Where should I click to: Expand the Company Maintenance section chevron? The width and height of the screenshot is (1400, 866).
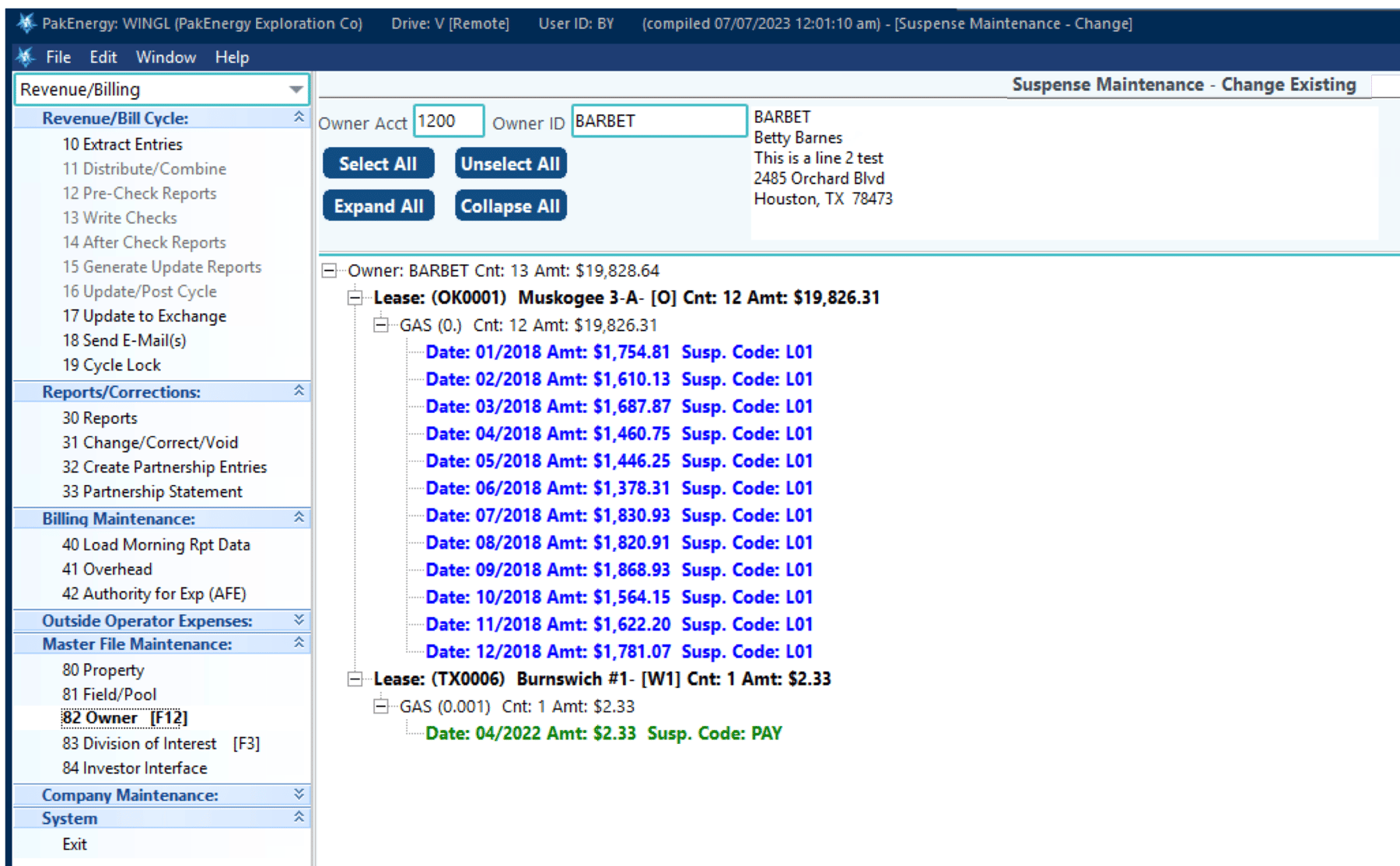[x=298, y=794]
